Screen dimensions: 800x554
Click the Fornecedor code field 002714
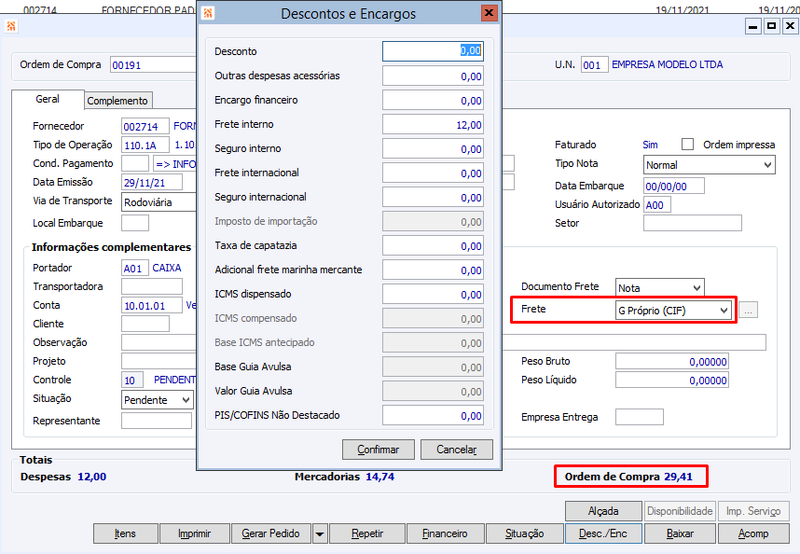[145, 126]
